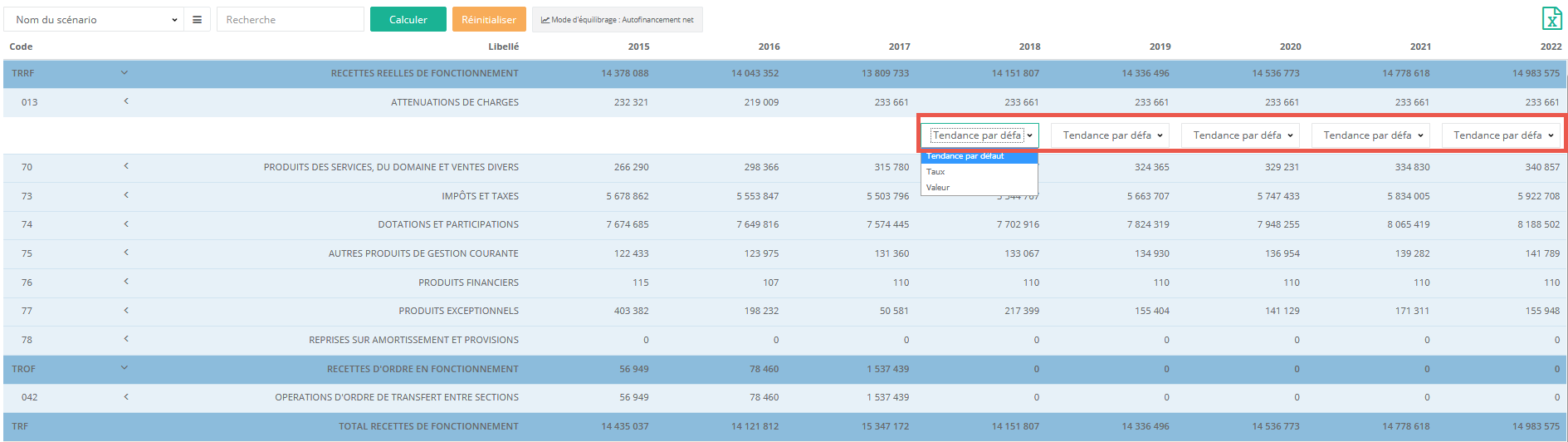Choose Tendance par défaut option in list
The height and width of the screenshot is (442, 1568).
tap(965, 156)
